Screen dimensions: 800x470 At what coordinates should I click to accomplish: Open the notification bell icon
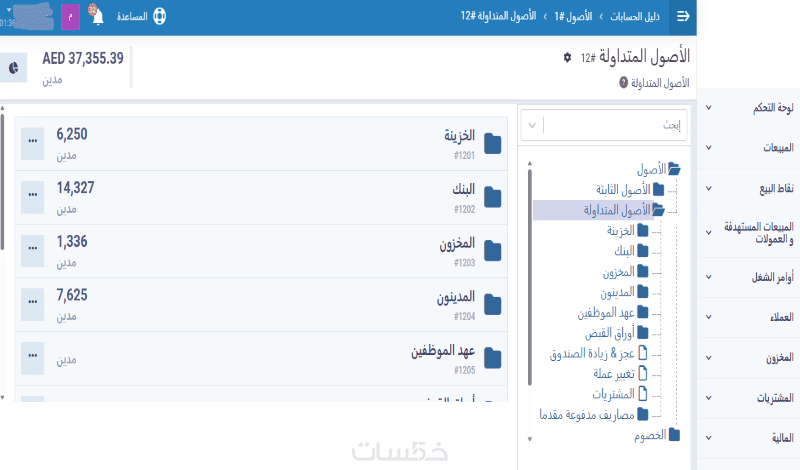click(x=96, y=15)
